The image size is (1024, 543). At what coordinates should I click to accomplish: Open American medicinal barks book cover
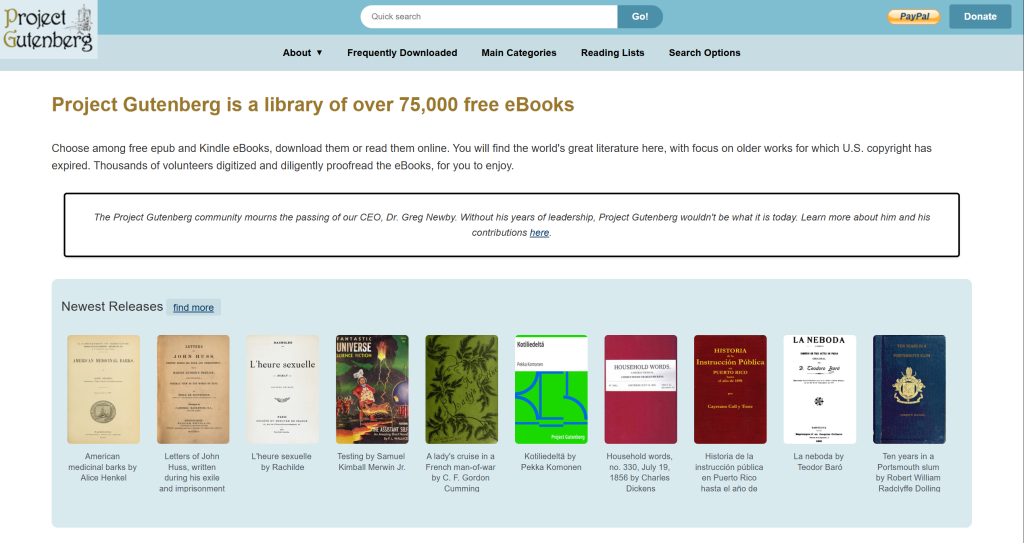point(103,388)
